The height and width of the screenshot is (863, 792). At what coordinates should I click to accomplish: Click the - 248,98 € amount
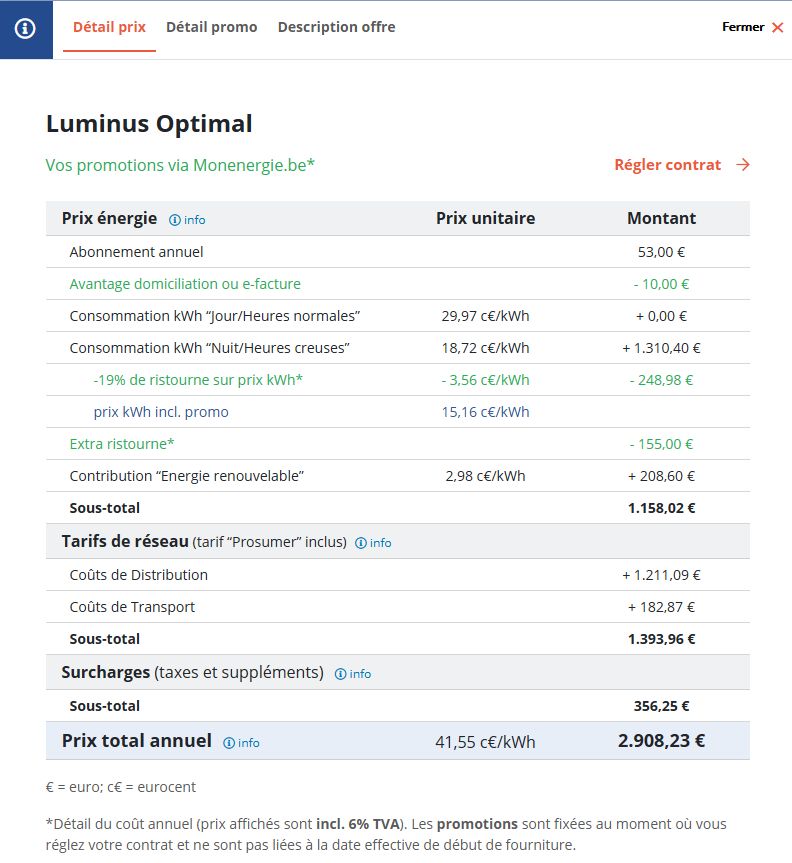[x=661, y=380]
